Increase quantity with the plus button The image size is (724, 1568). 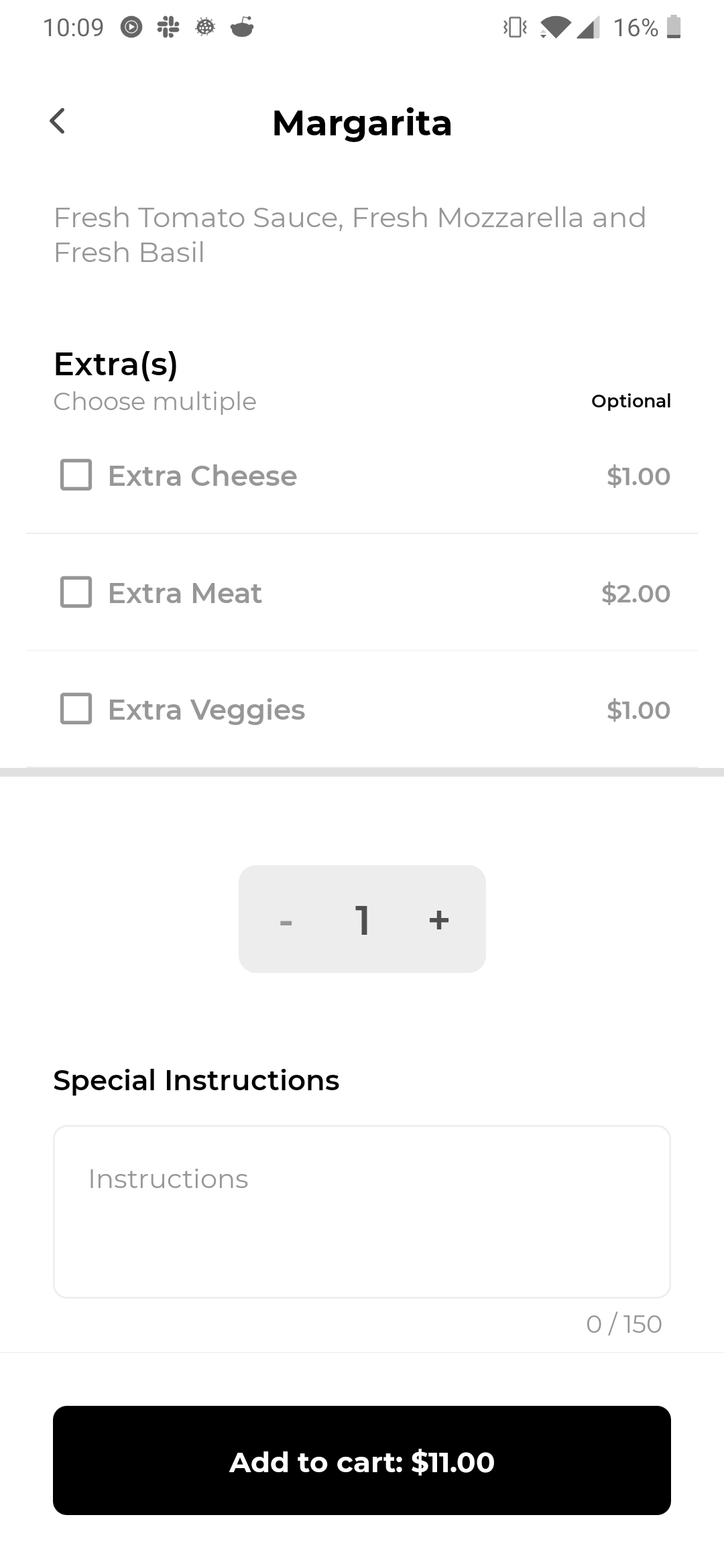(439, 919)
